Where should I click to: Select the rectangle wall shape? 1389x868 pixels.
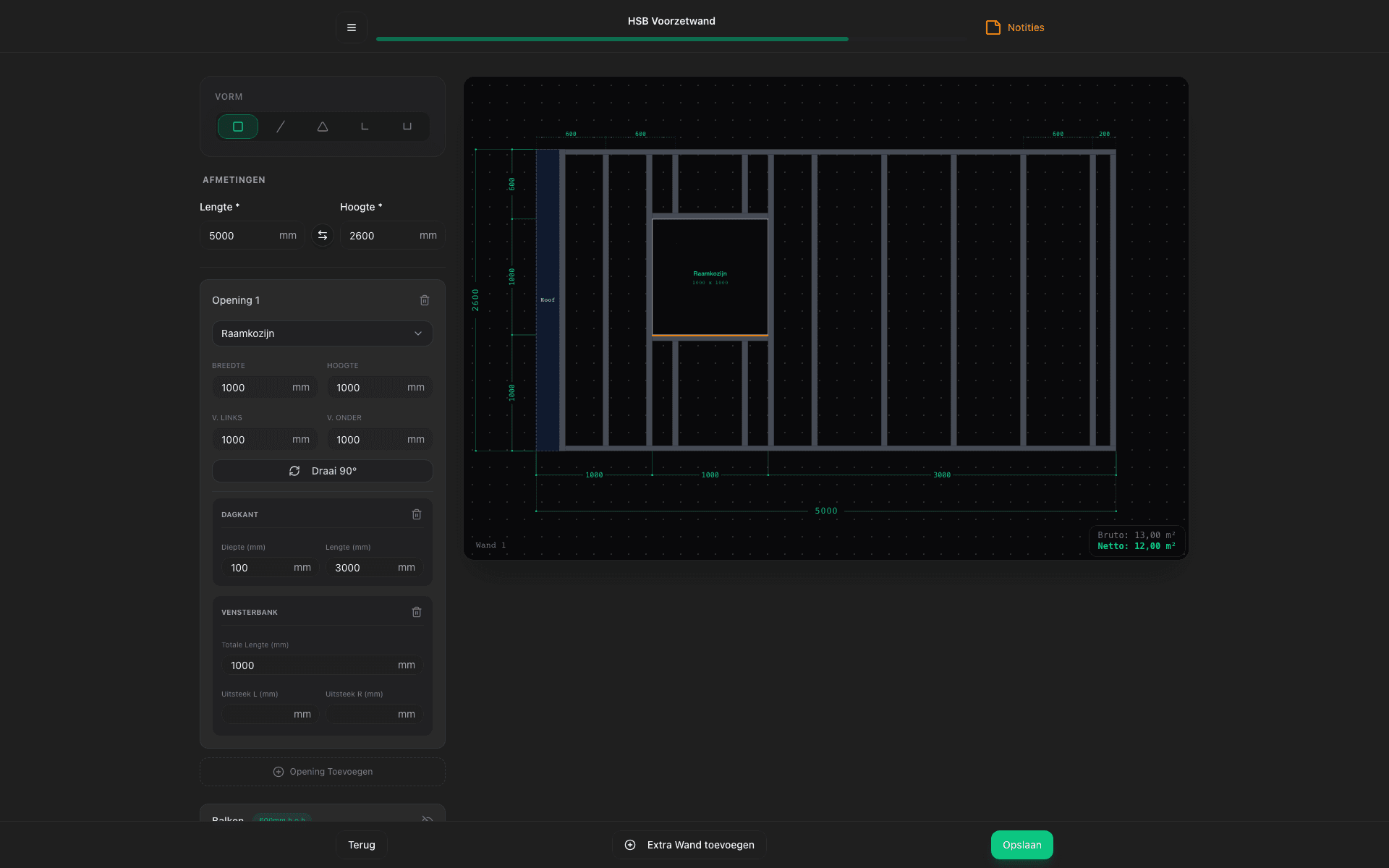tap(237, 127)
